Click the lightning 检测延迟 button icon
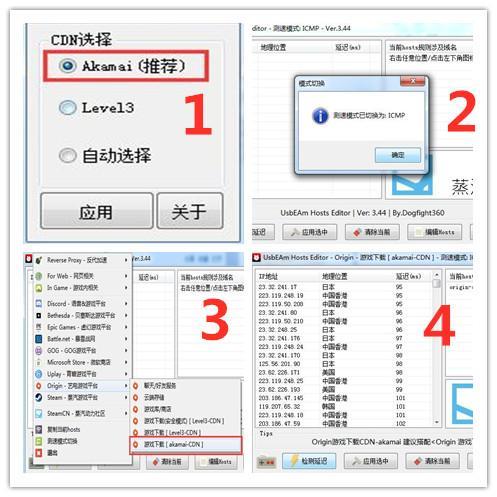497x497 pixels. point(294,461)
